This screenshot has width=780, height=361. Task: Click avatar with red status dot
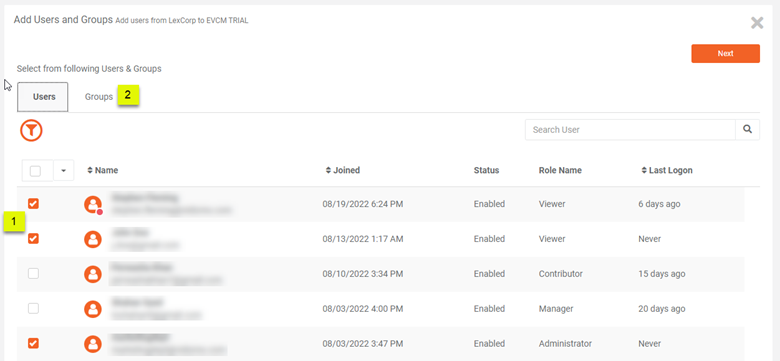pyautogui.click(x=93, y=204)
